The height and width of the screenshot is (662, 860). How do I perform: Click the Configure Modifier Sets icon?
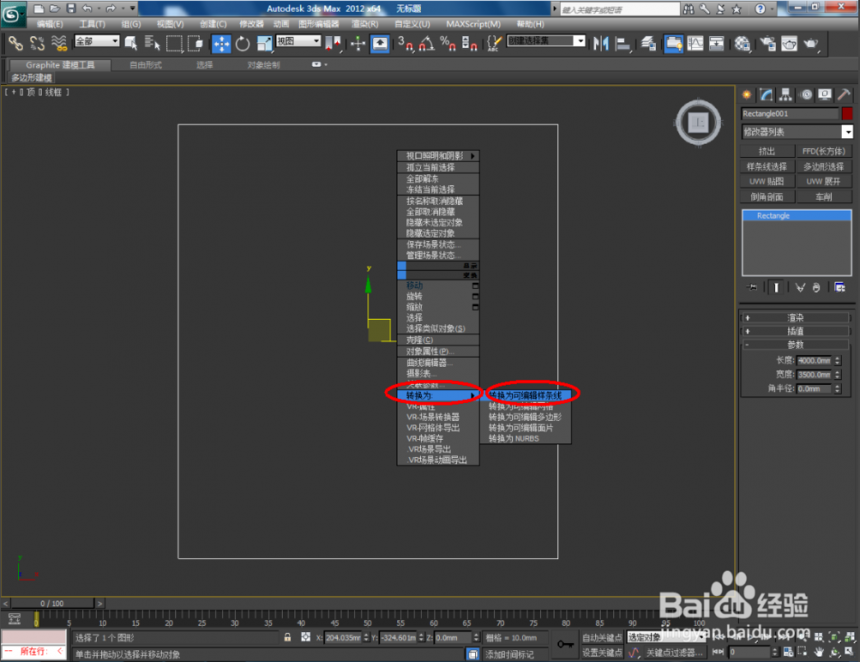click(x=840, y=287)
